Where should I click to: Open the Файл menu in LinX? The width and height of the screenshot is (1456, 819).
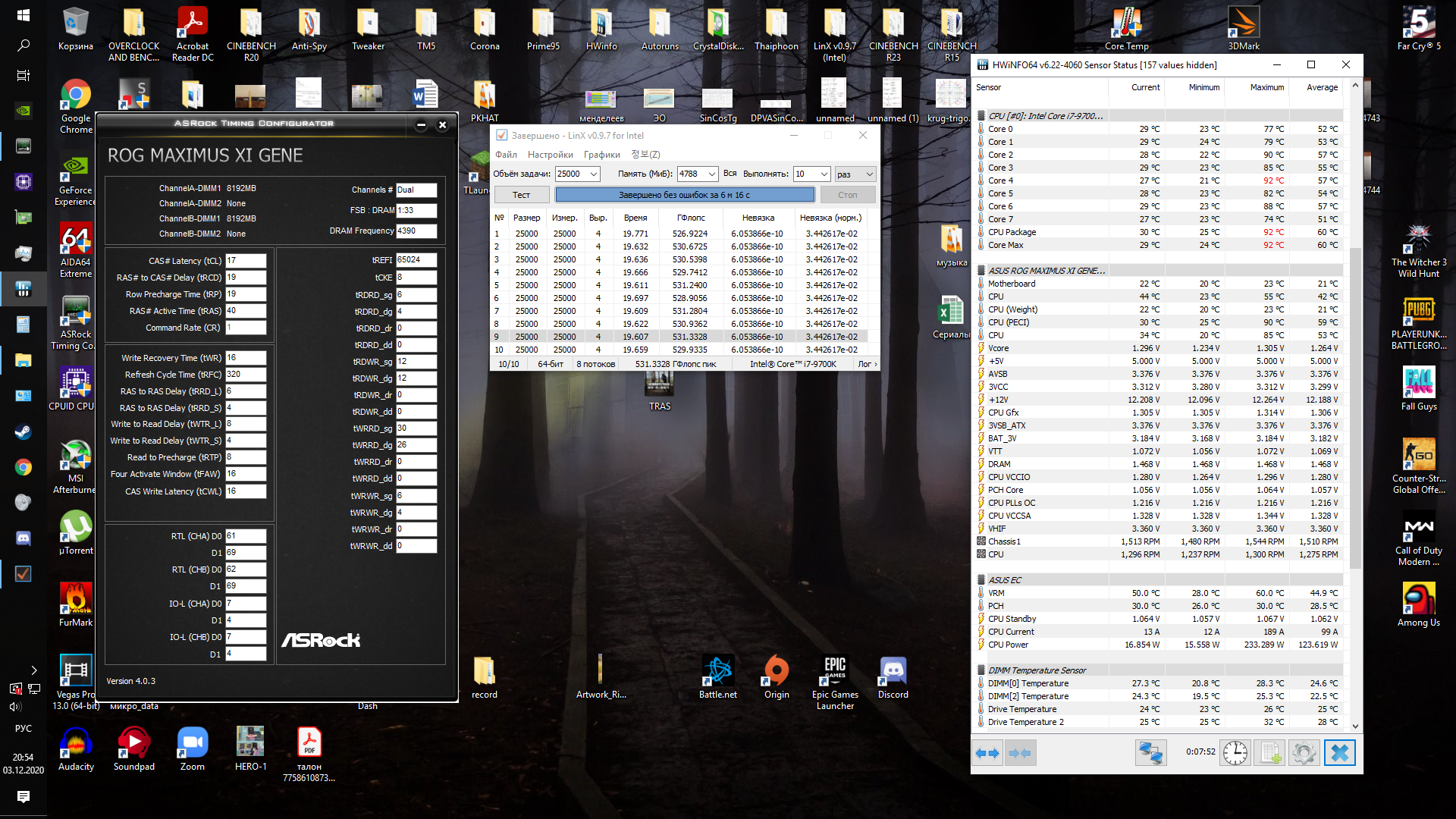[x=506, y=155]
